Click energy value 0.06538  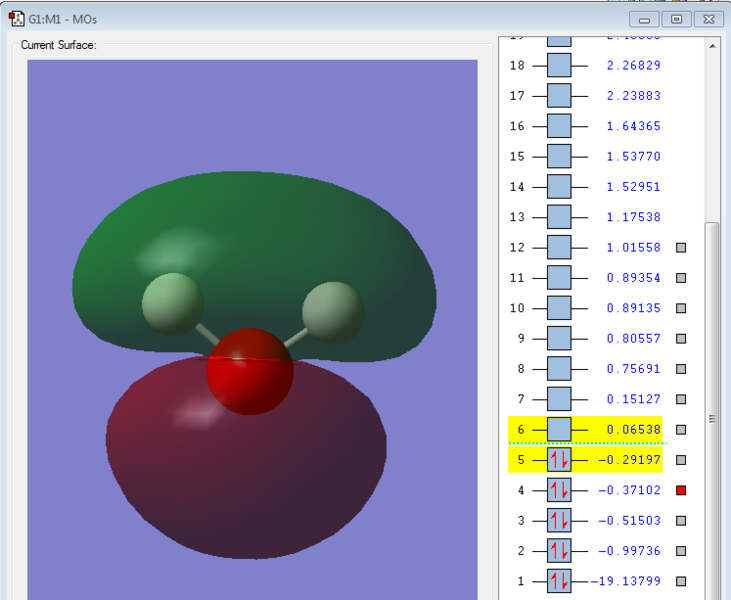coord(633,430)
